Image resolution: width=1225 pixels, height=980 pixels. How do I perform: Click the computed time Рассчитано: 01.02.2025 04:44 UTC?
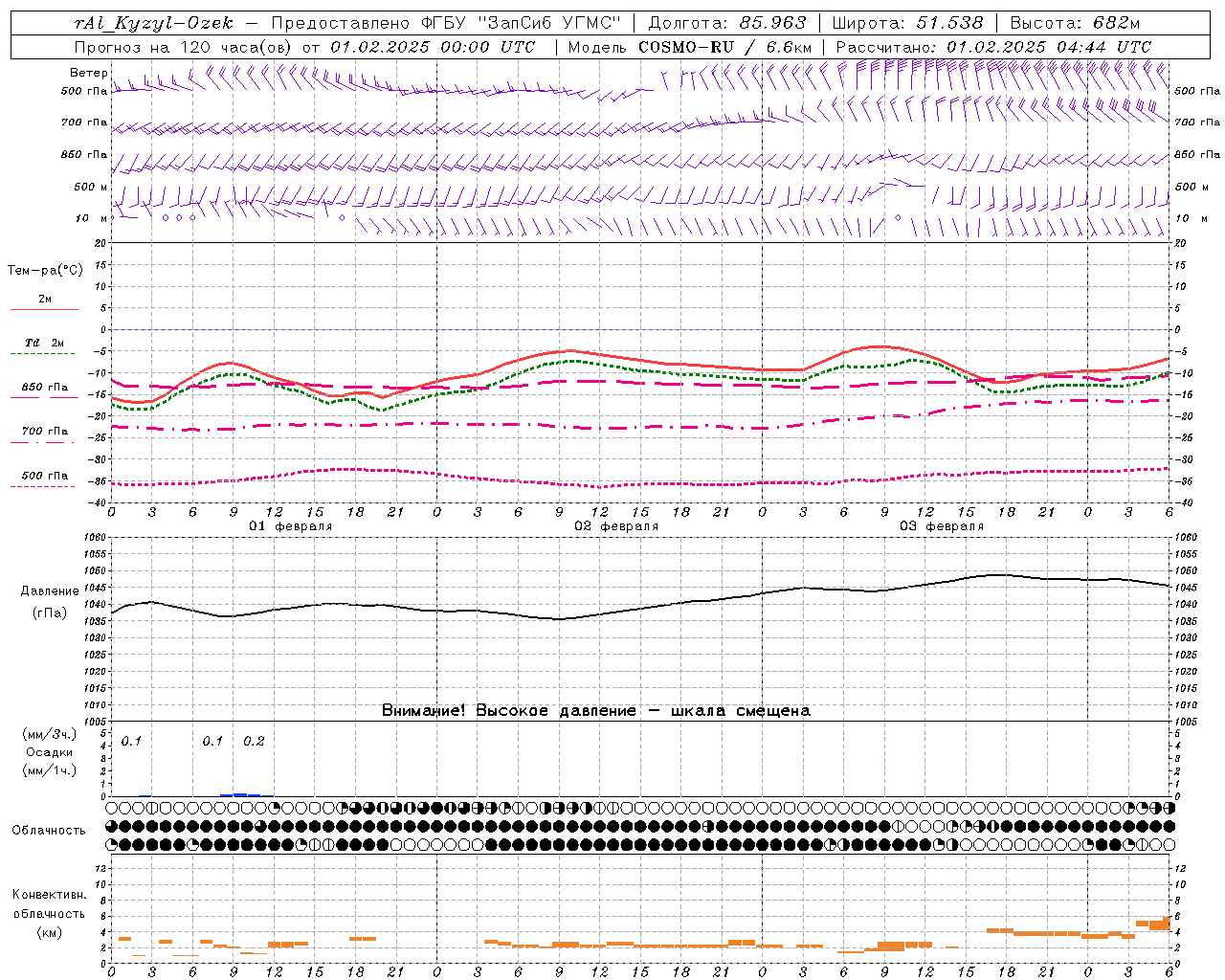(x=993, y=47)
